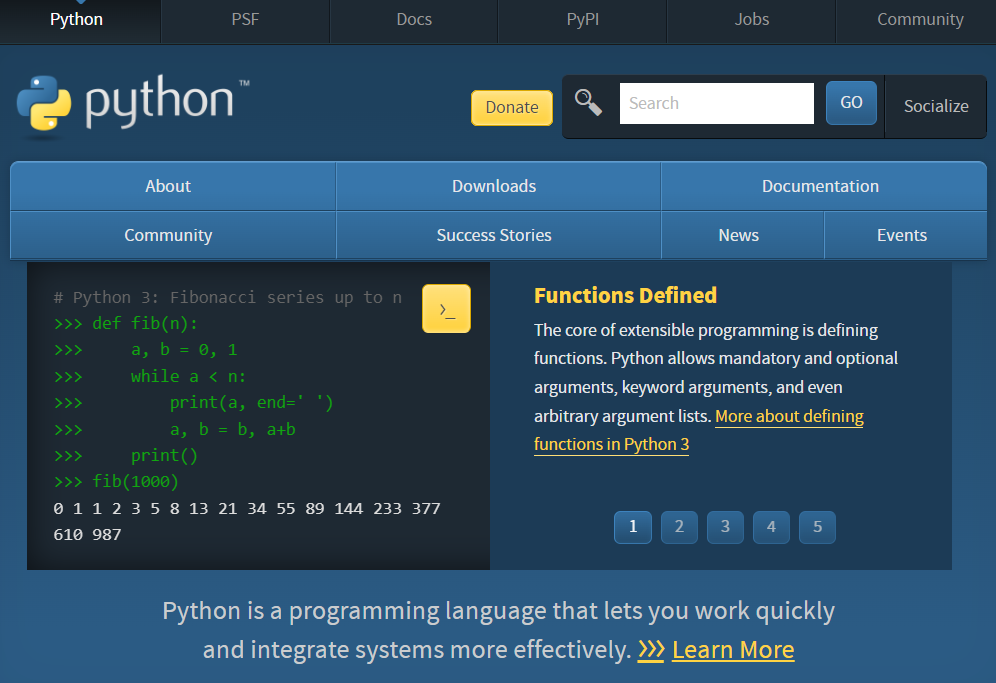Image resolution: width=996 pixels, height=683 pixels.
Task: Go to the PyPI top tab
Action: pyautogui.click(x=582, y=20)
